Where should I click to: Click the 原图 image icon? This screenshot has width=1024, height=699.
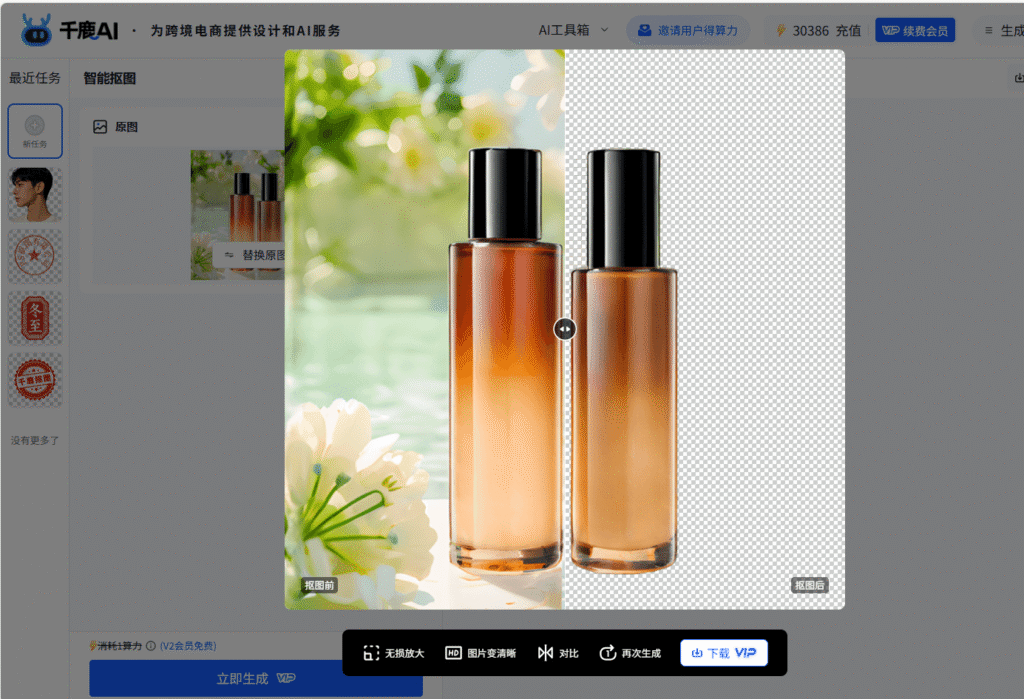tap(100, 127)
